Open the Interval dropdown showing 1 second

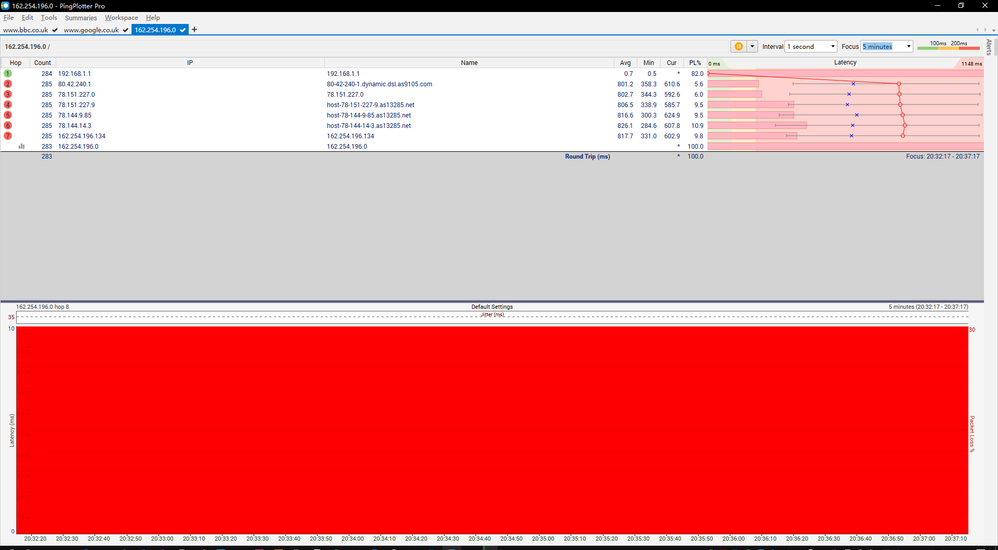pyautogui.click(x=810, y=46)
